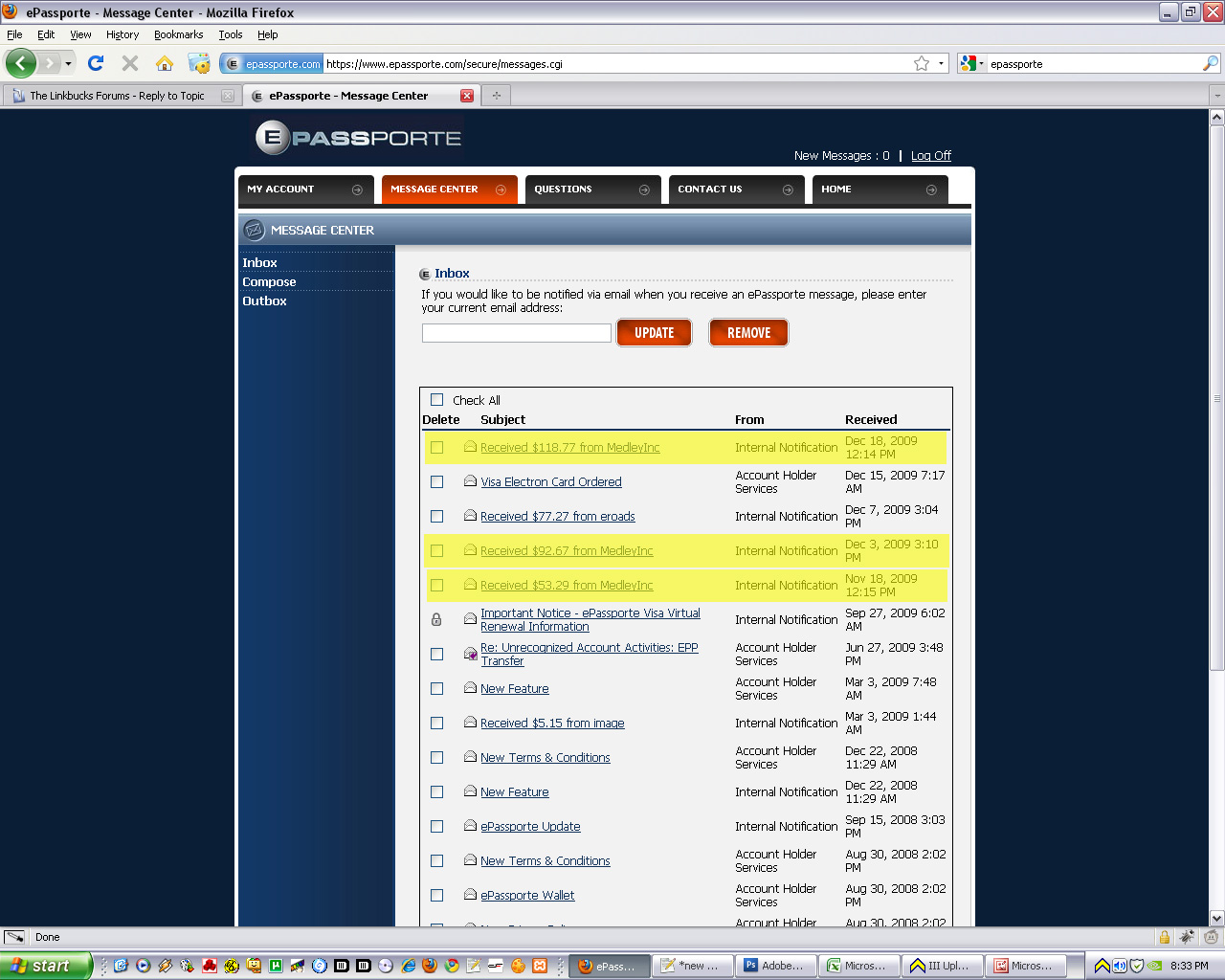Open the bookmark star dropdown arrow in the URL bar
The width and height of the screenshot is (1225, 980).
tap(941, 63)
